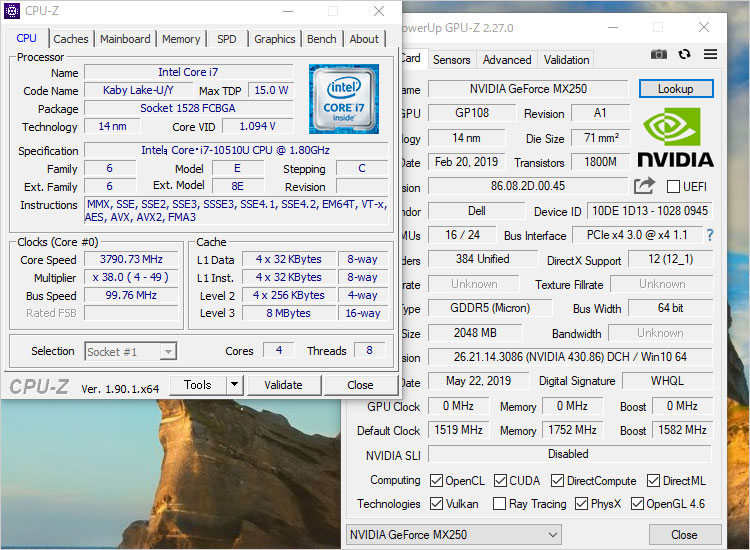
Task: Click the GPU-Z screenshot camera icon
Action: pyautogui.click(x=659, y=55)
